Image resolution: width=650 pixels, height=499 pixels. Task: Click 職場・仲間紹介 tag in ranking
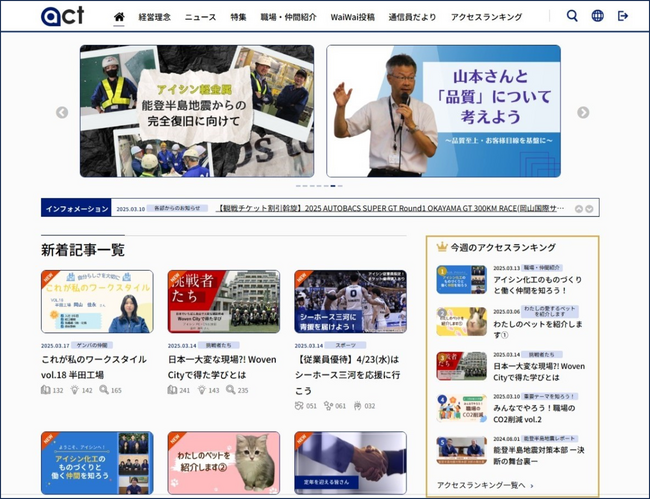click(x=541, y=268)
